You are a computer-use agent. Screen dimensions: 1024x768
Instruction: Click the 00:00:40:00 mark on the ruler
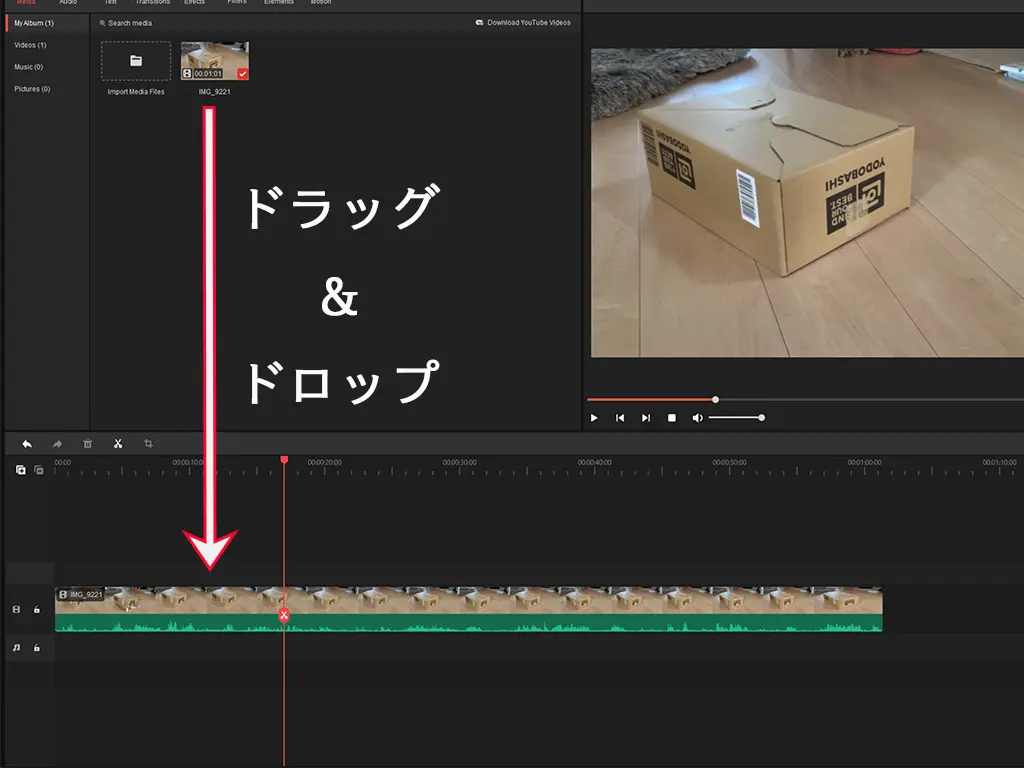[x=595, y=462]
